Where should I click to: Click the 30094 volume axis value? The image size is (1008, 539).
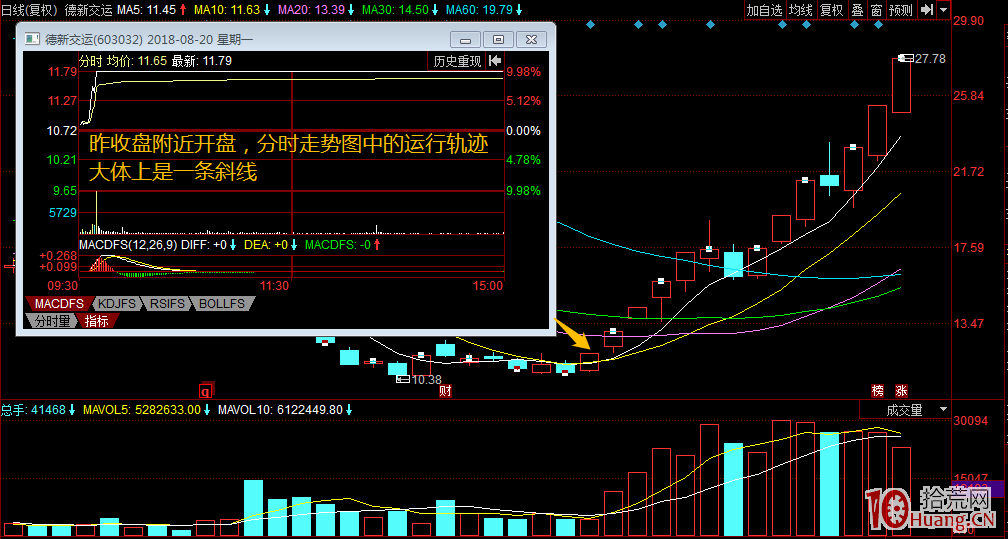(x=971, y=421)
